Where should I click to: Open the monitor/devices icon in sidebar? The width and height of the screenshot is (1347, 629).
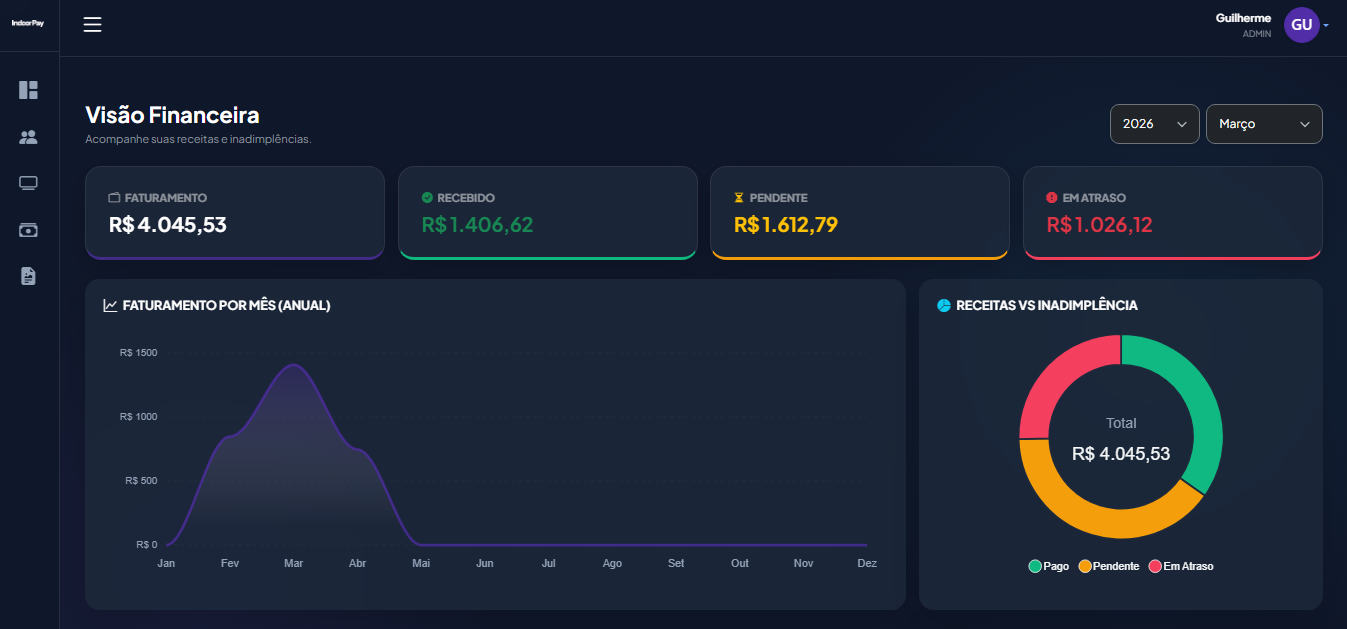pyautogui.click(x=28, y=183)
